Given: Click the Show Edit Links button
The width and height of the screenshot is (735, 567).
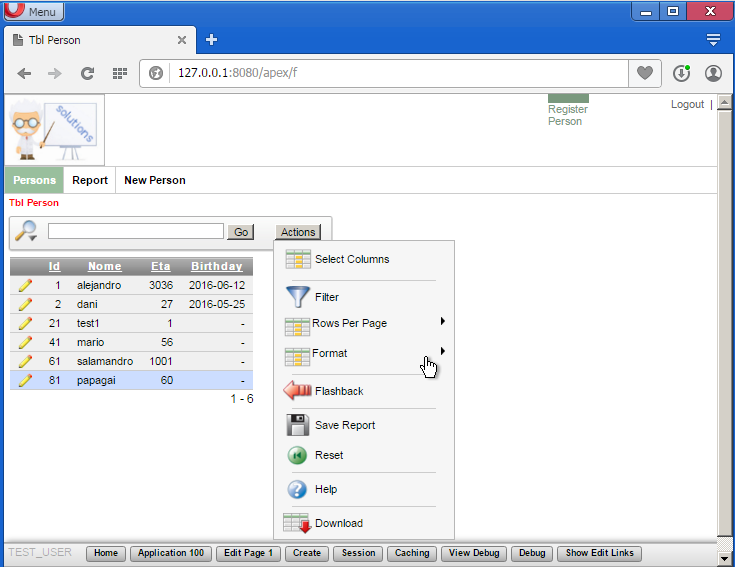Looking at the screenshot, I should [600, 553].
